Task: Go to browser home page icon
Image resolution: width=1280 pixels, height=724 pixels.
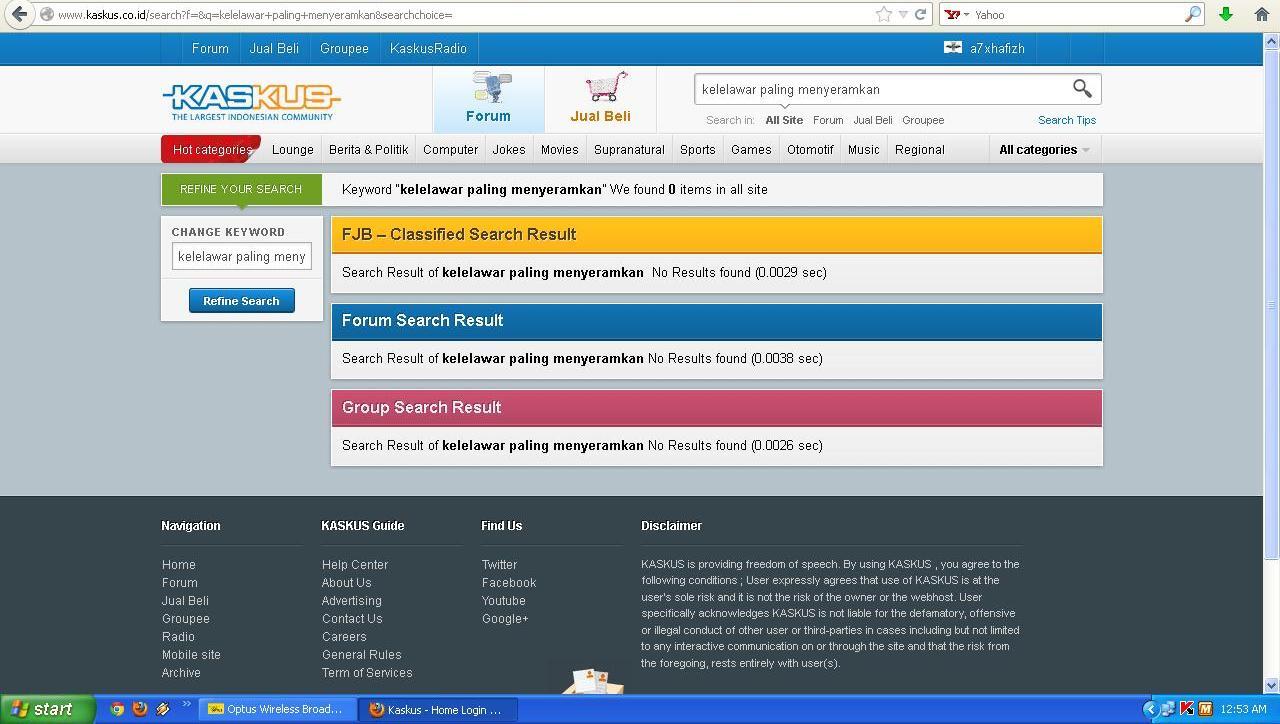Action: tap(1261, 14)
